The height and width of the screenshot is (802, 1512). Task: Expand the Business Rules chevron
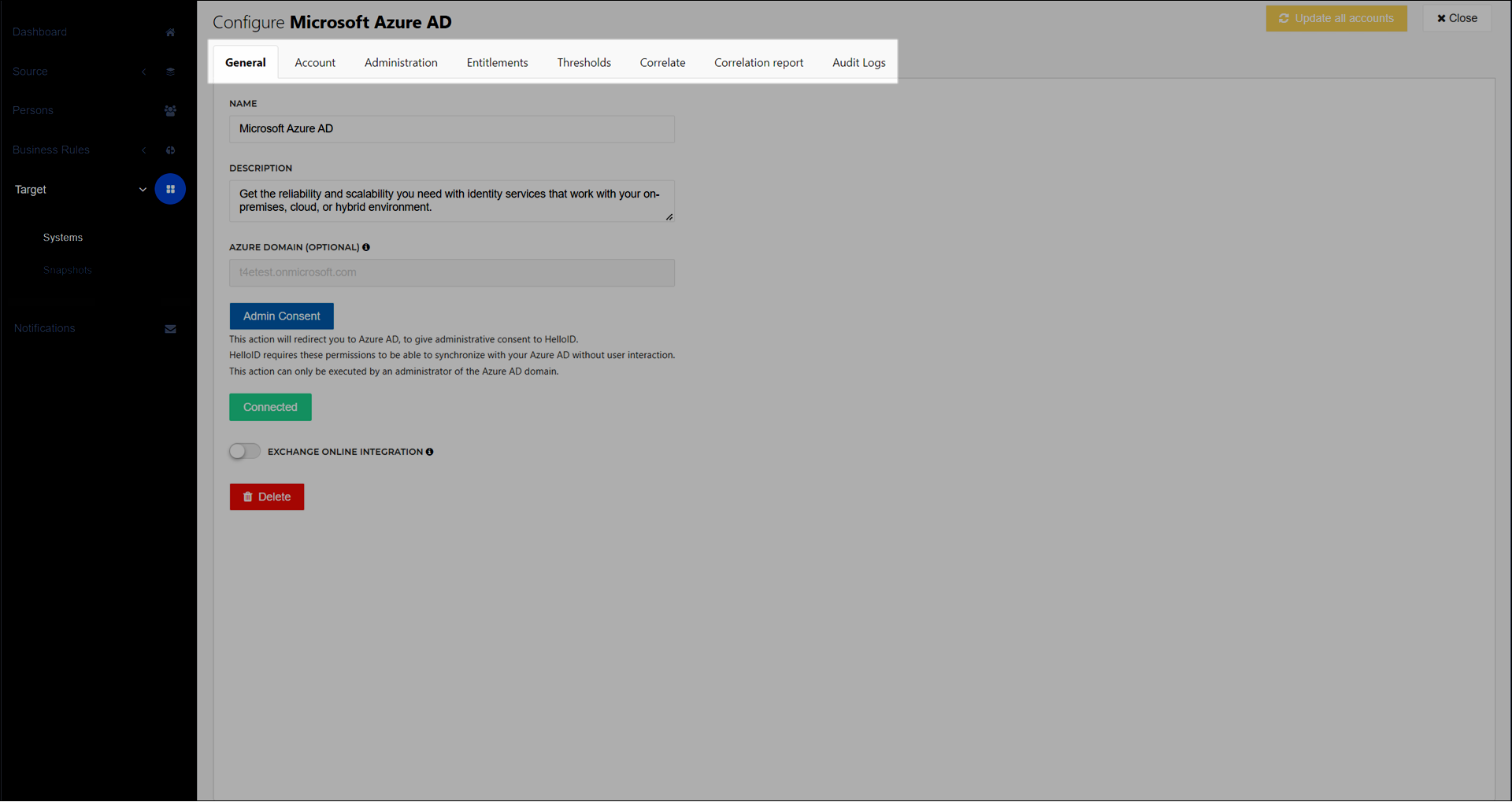[x=144, y=150]
